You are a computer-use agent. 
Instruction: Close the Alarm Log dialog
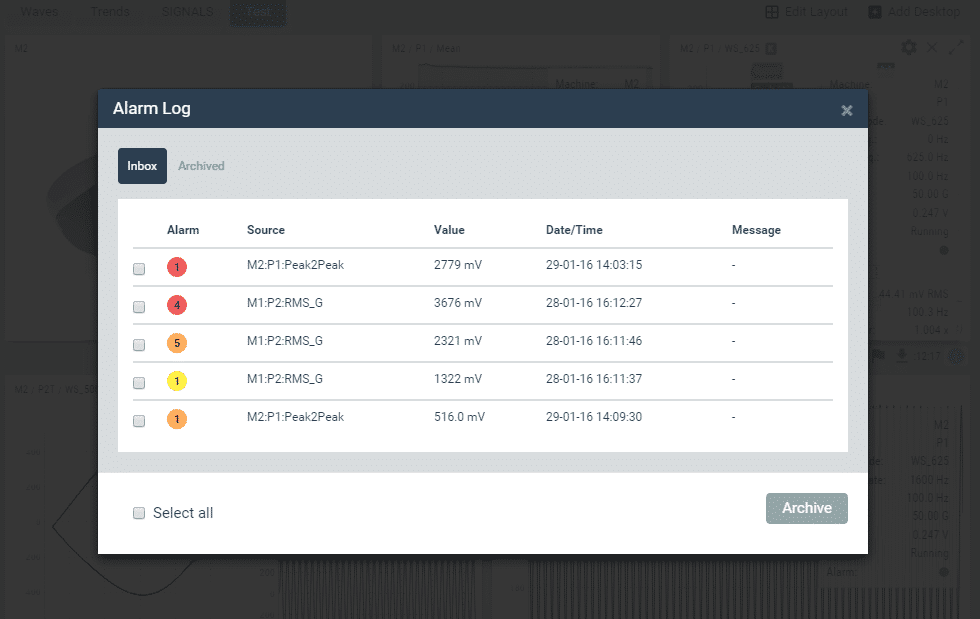click(846, 110)
